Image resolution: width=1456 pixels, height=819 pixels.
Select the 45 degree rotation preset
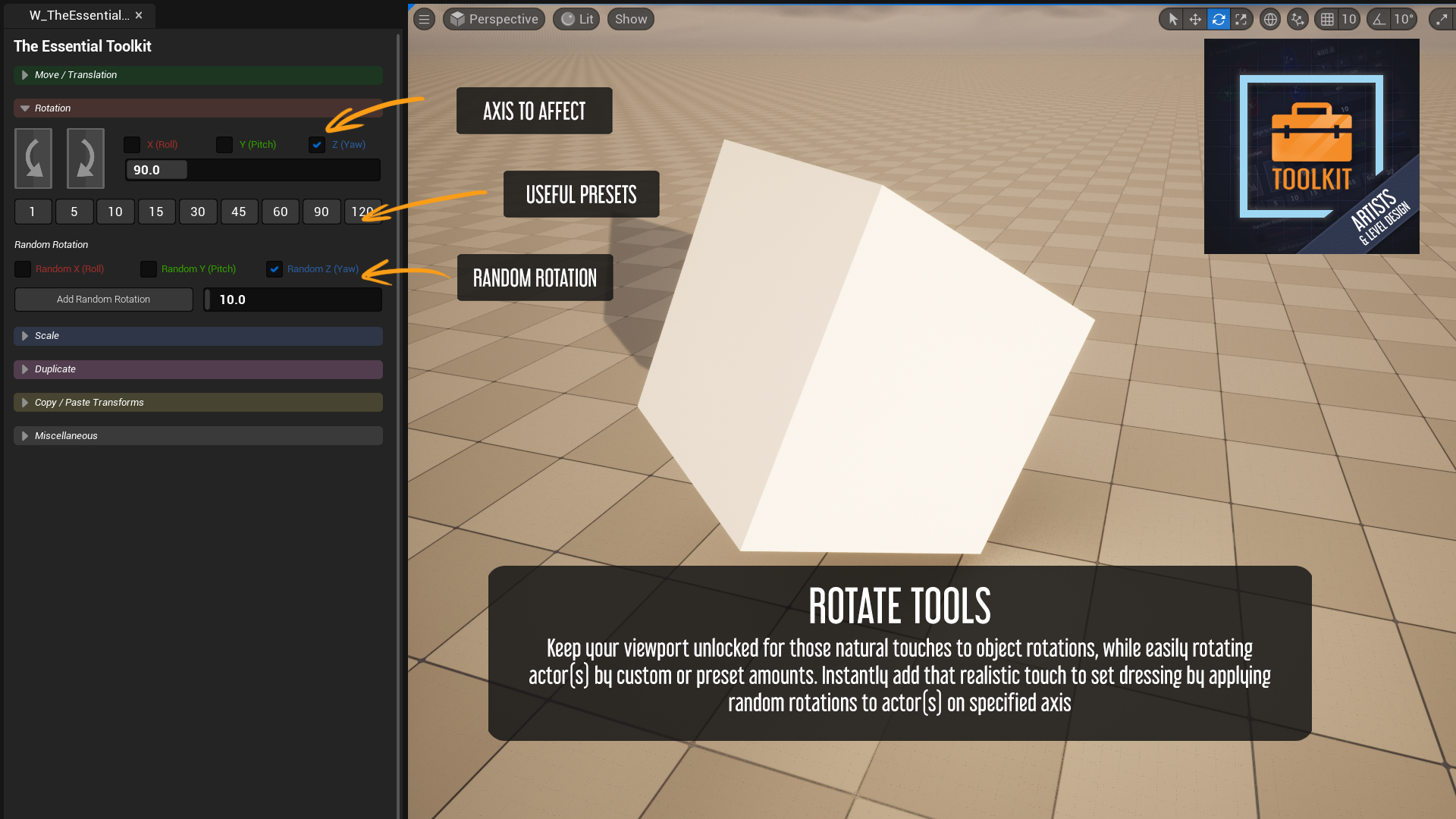click(239, 212)
